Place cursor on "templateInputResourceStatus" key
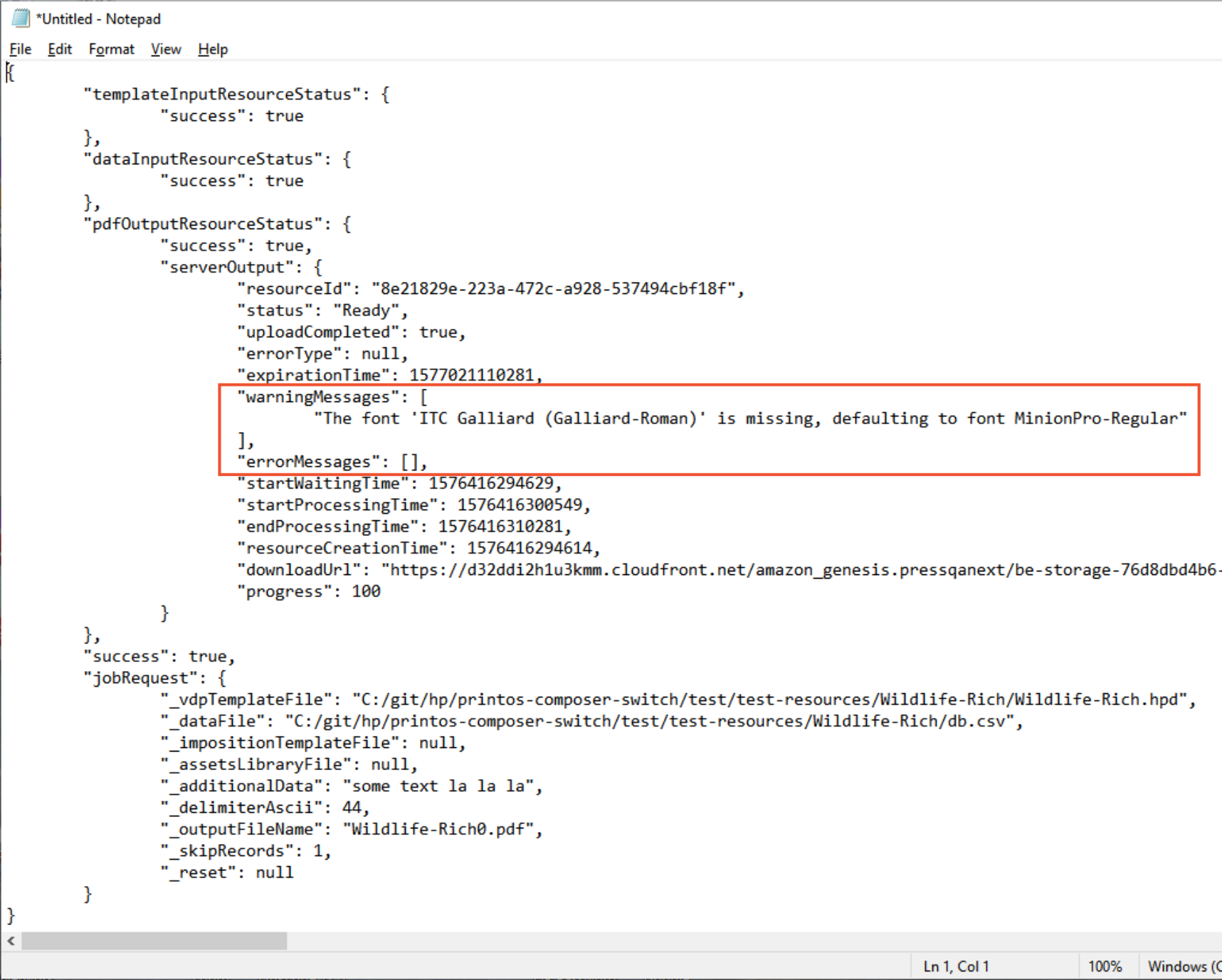The image size is (1222, 980). pos(222,95)
